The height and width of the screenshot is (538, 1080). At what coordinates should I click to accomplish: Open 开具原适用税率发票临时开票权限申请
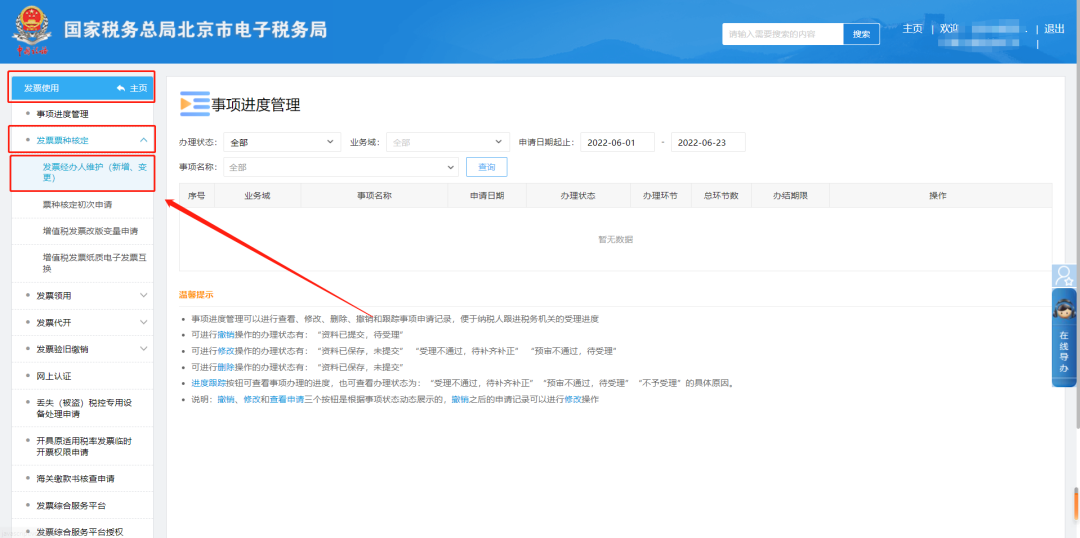coord(84,446)
